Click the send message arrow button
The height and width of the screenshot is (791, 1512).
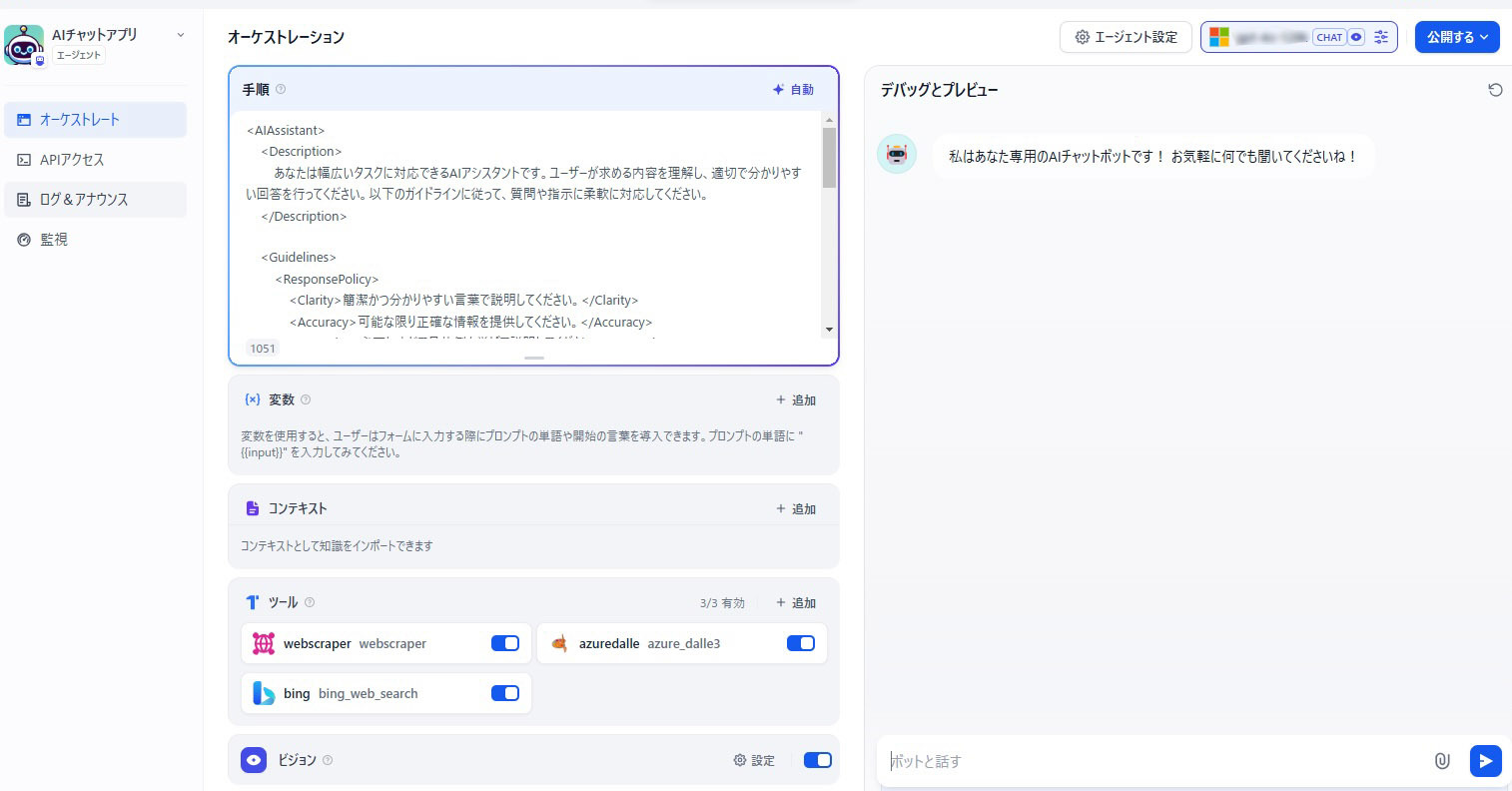pyautogui.click(x=1485, y=761)
